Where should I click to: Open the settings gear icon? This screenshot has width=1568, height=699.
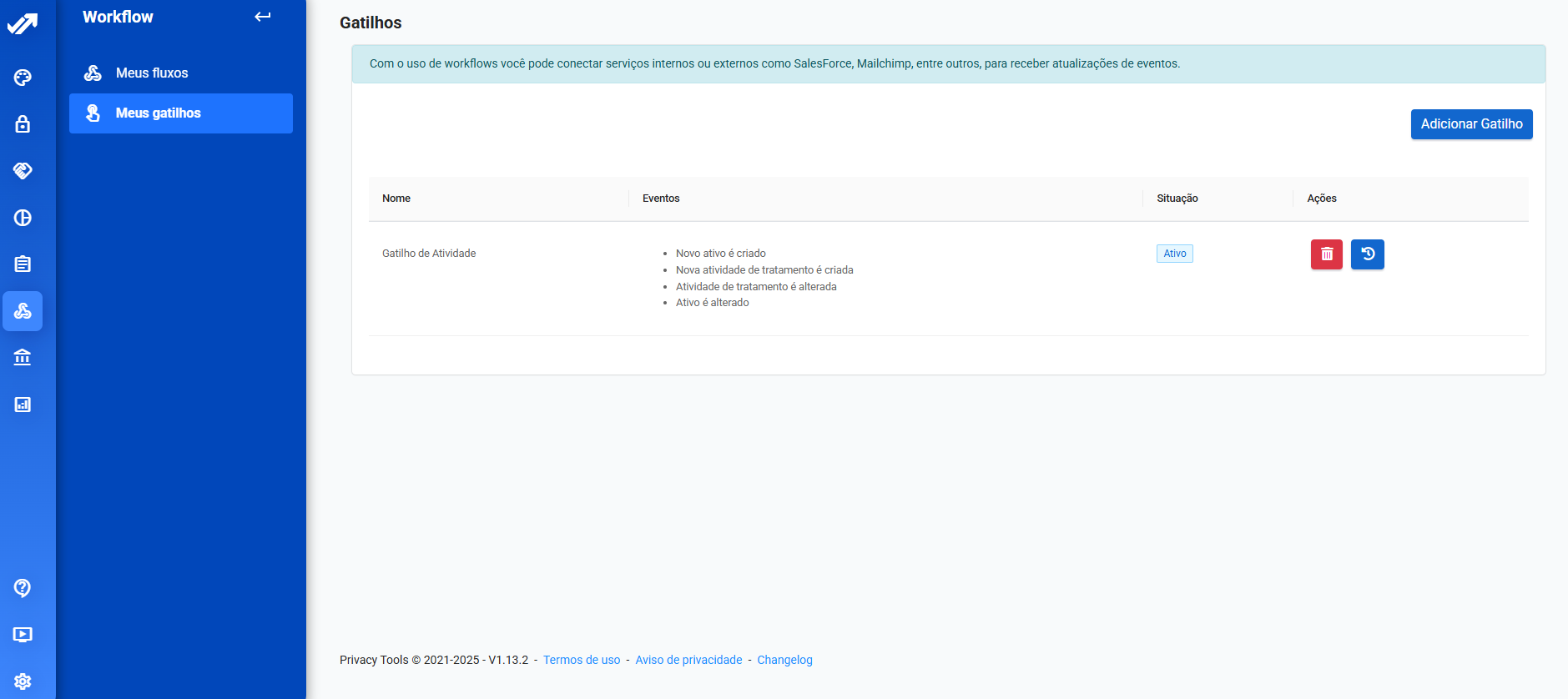tap(23, 681)
